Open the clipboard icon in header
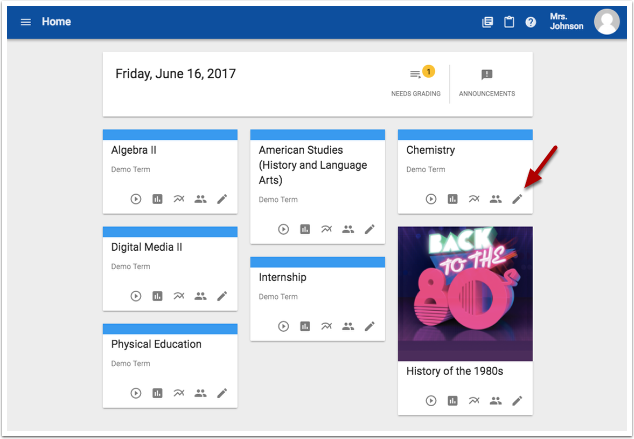This screenshot has height=439, width=634. point(509,22)
